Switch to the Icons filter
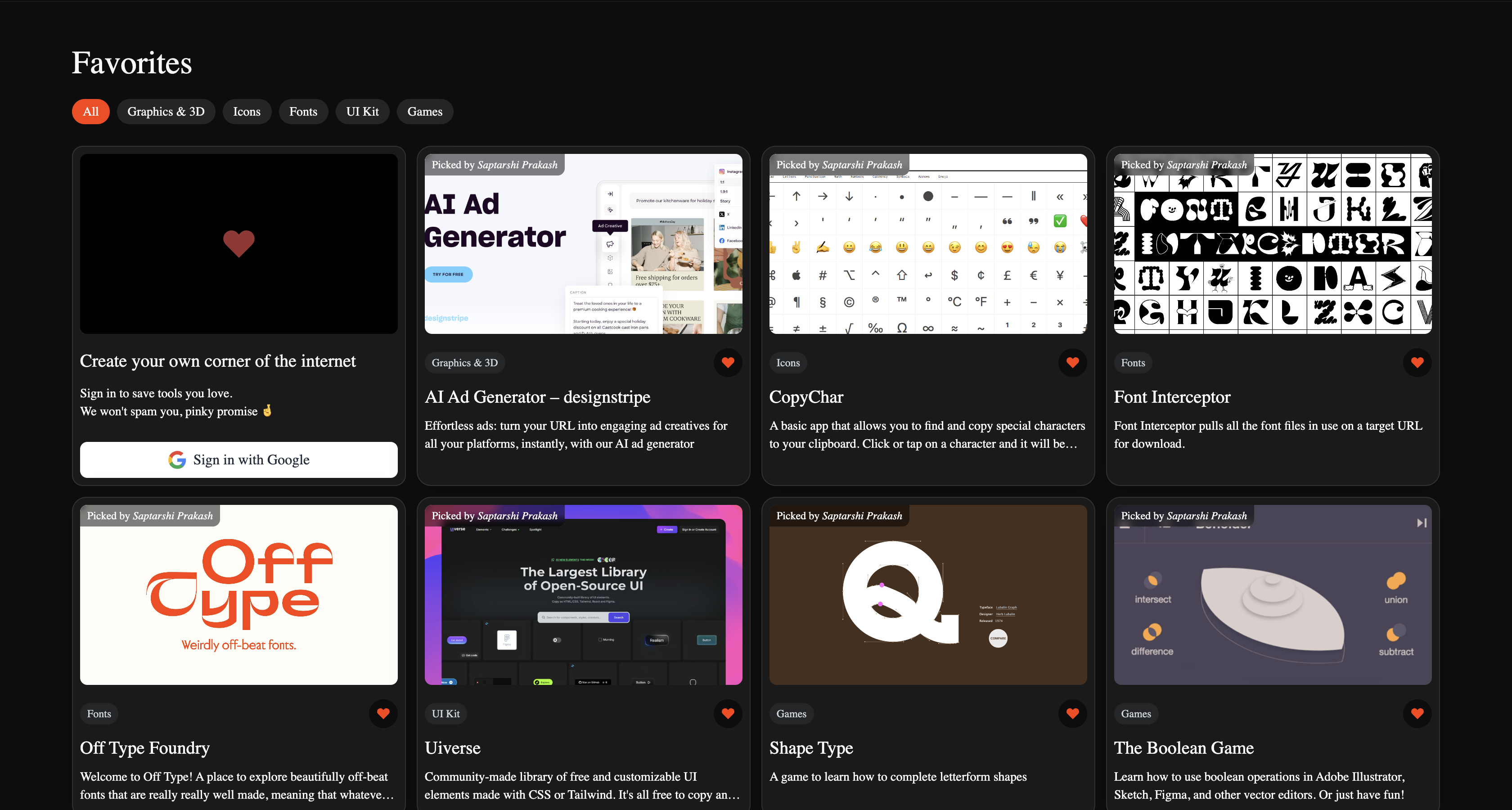1512x810 pixels. [247, 112]
